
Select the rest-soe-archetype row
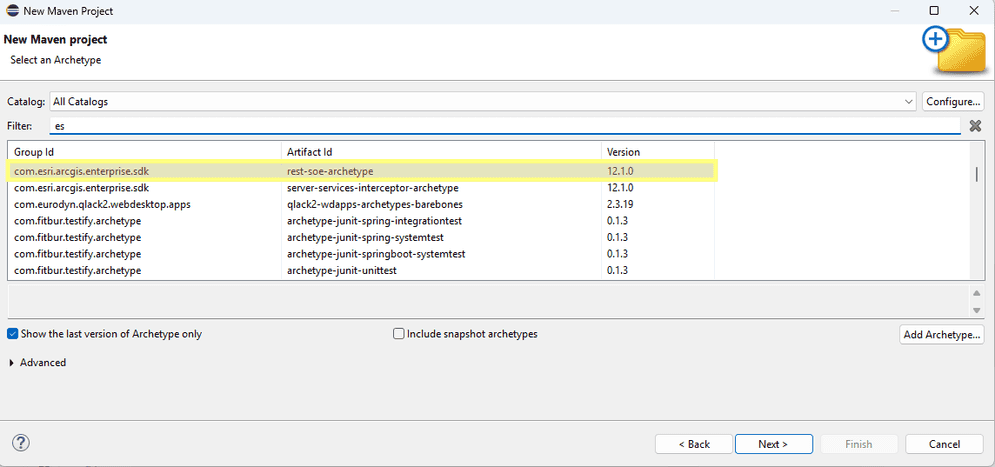pos(362,171)
